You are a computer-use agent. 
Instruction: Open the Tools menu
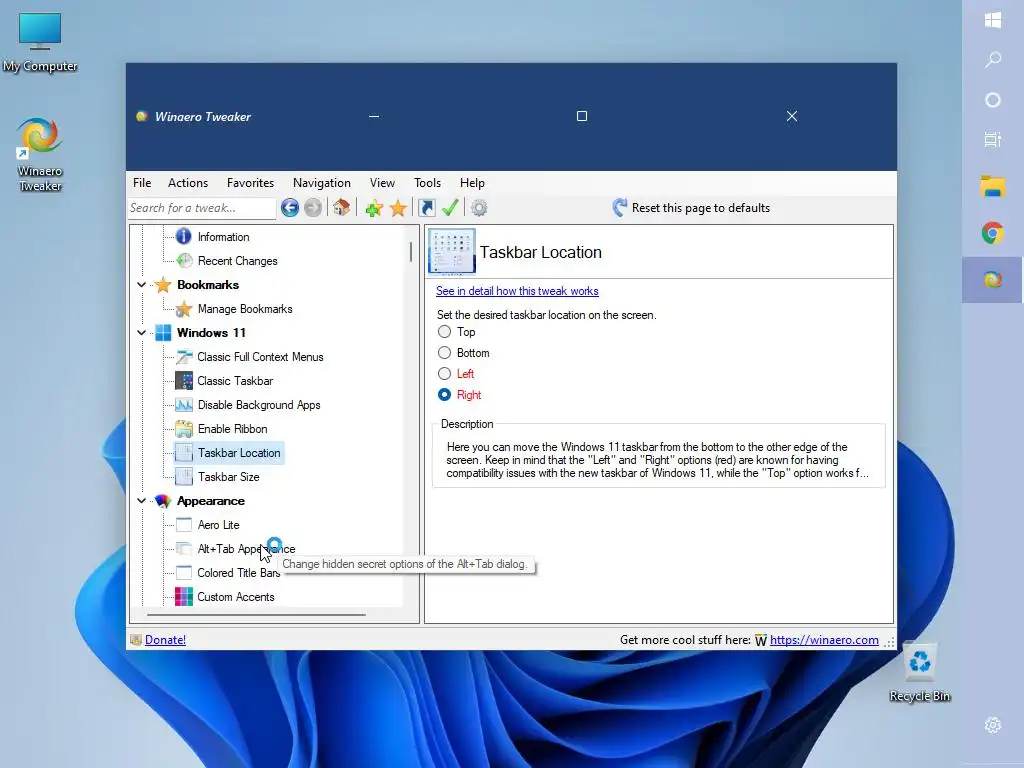427,183
